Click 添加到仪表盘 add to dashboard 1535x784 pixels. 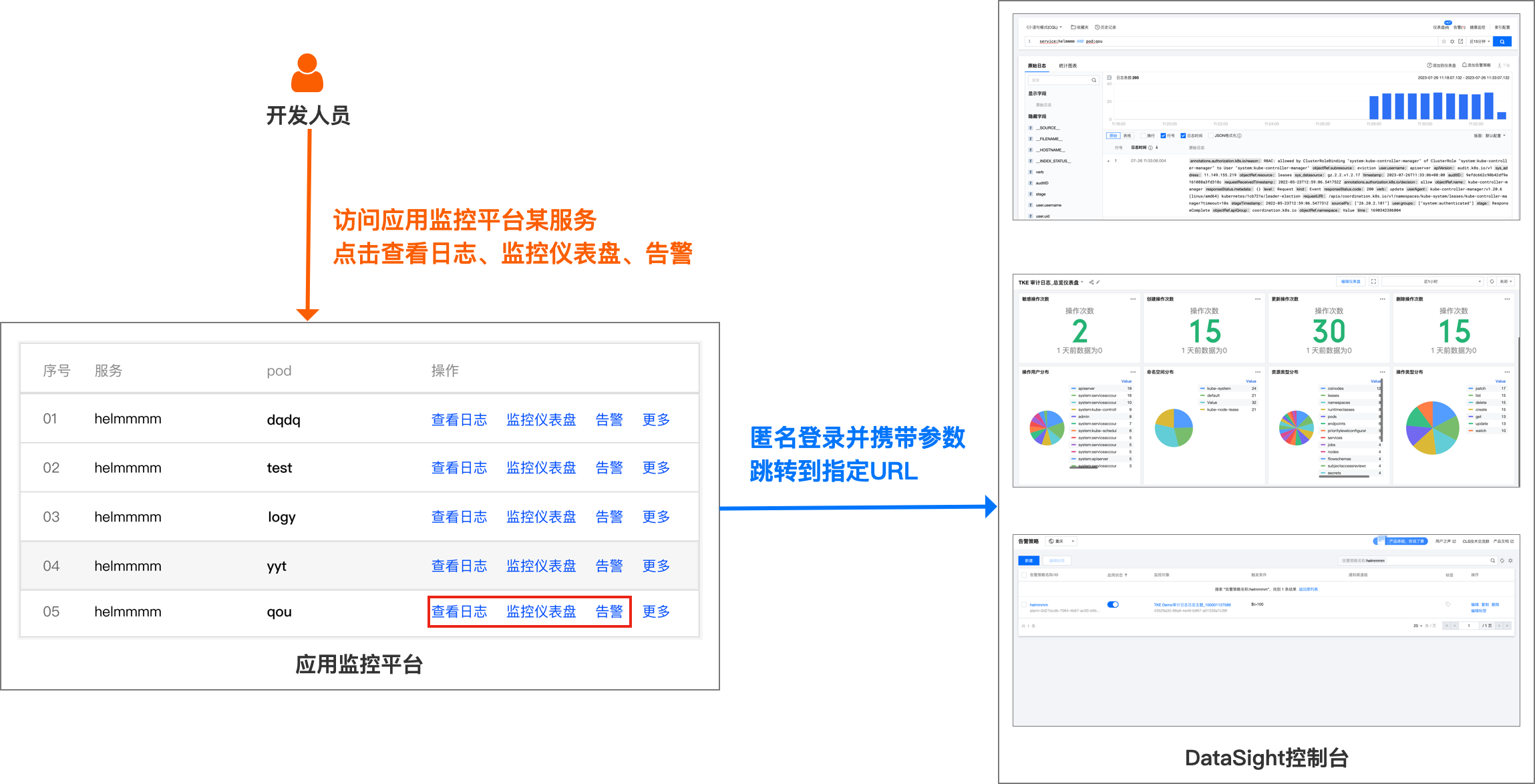coord(1441,65)
